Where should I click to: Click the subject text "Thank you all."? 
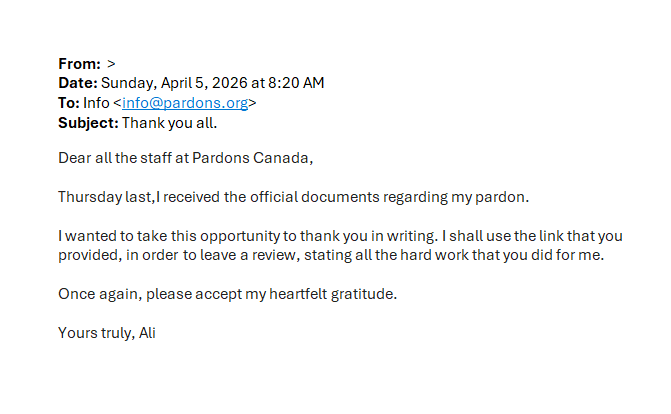coord(169,123)
